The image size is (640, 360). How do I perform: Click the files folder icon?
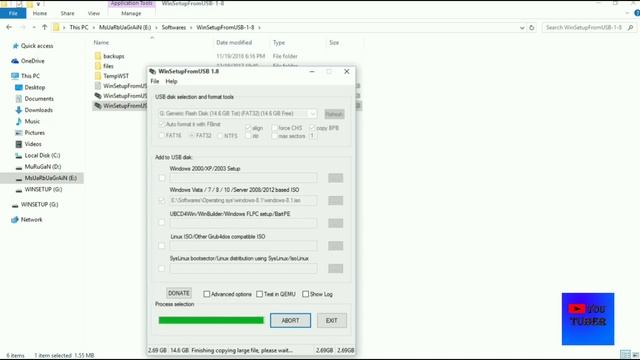[98, 66]
